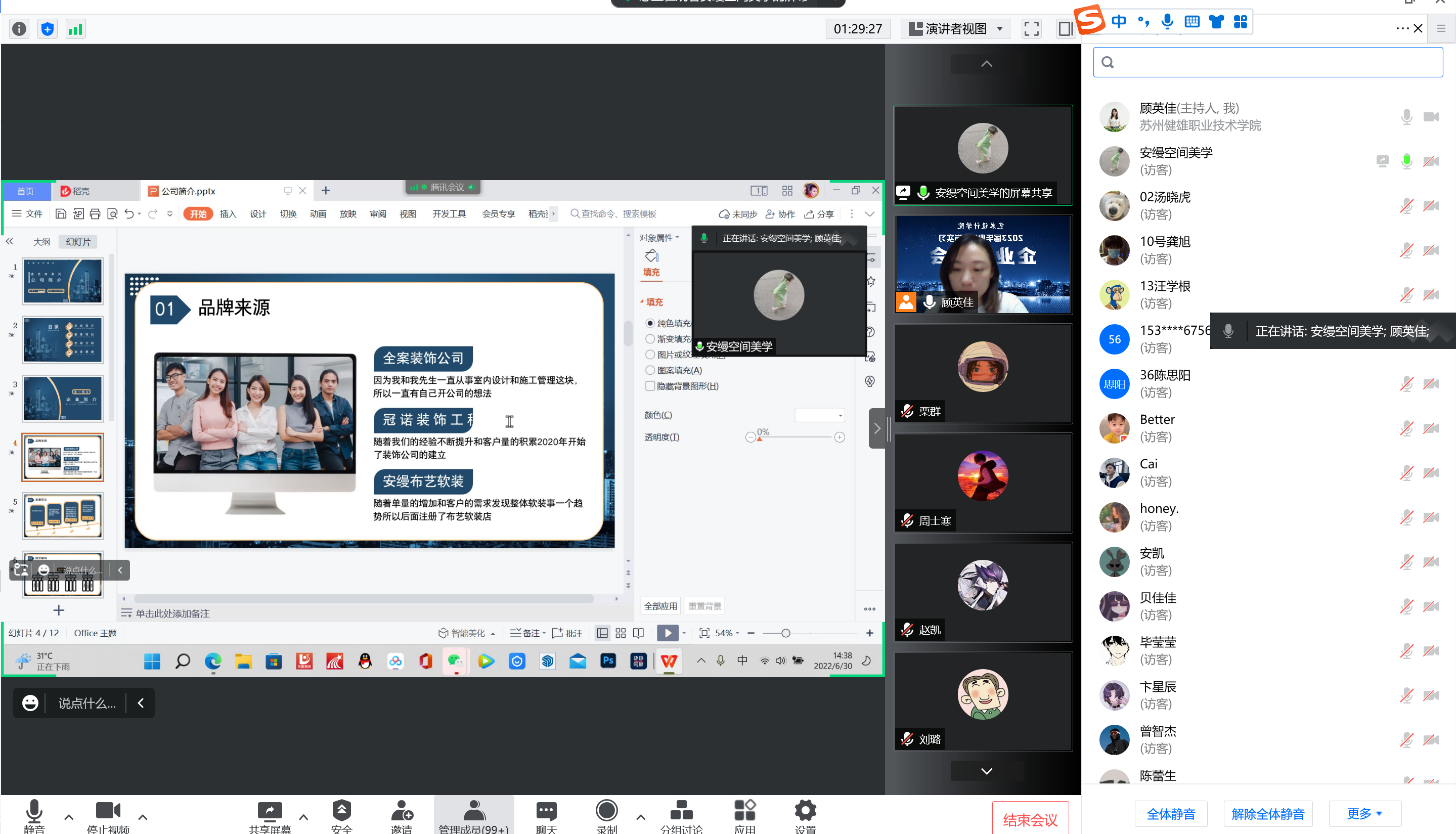Open the Chat icon
This screenshot has height=834, width=1456.
[x=546, y=811]
